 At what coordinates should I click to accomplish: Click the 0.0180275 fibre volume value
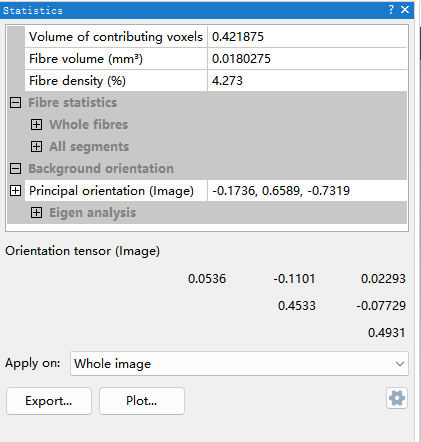point(241,59)
